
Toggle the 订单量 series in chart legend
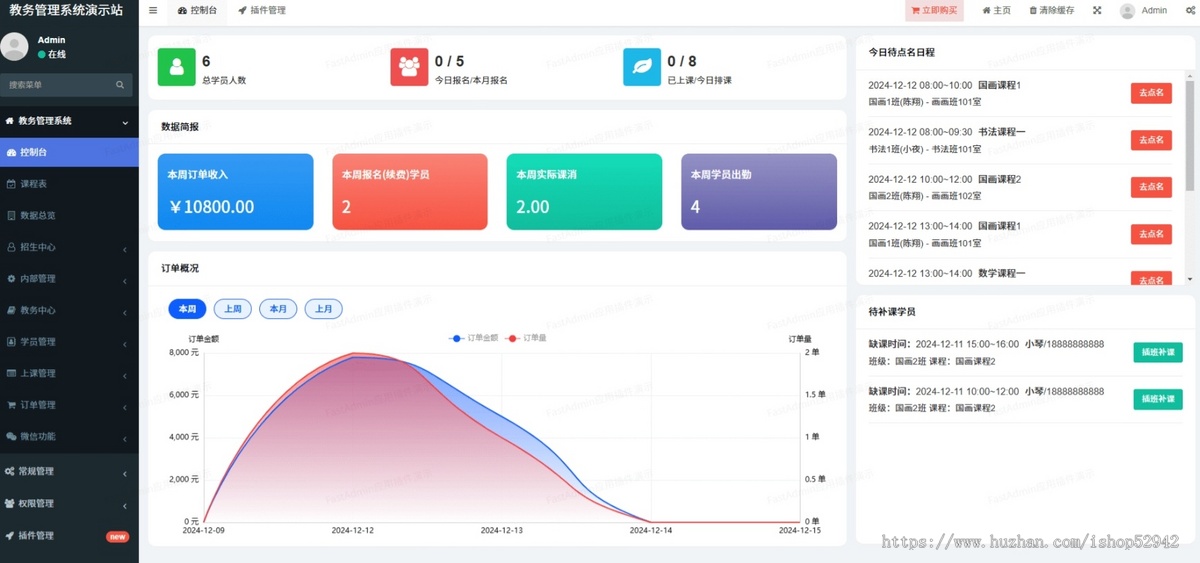(525, 338)
